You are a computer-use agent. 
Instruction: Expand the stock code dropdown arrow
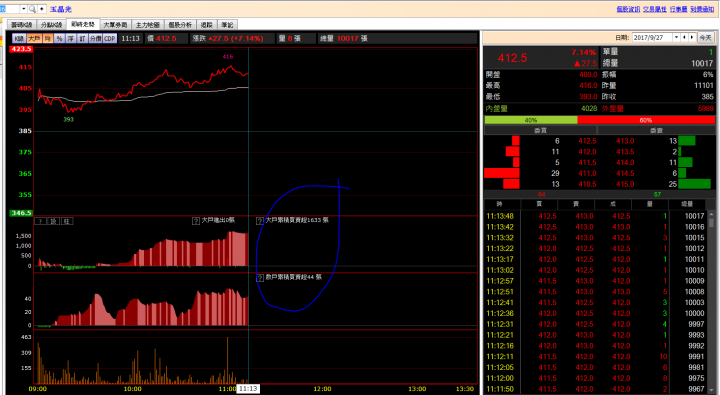pyautogui.click(x=23, y=9)
